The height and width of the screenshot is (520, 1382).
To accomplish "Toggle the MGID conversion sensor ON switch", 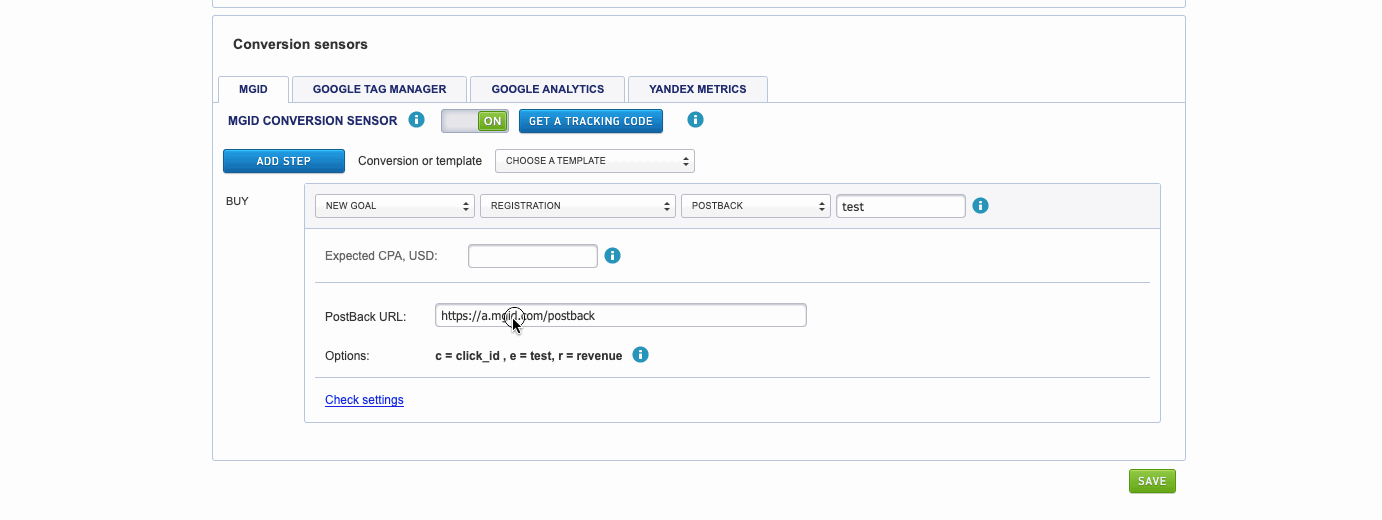I will 475,121.
